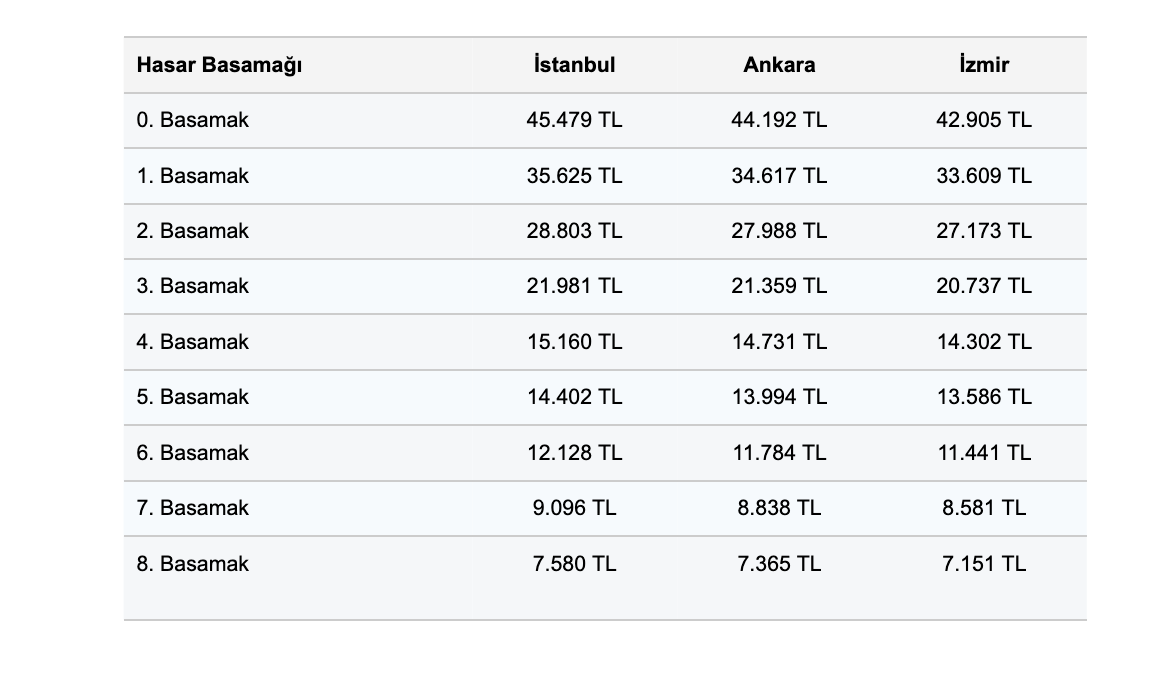Select the 0. Basamak row label
The height and width of the screenshot is (687, 1171).
193,121
